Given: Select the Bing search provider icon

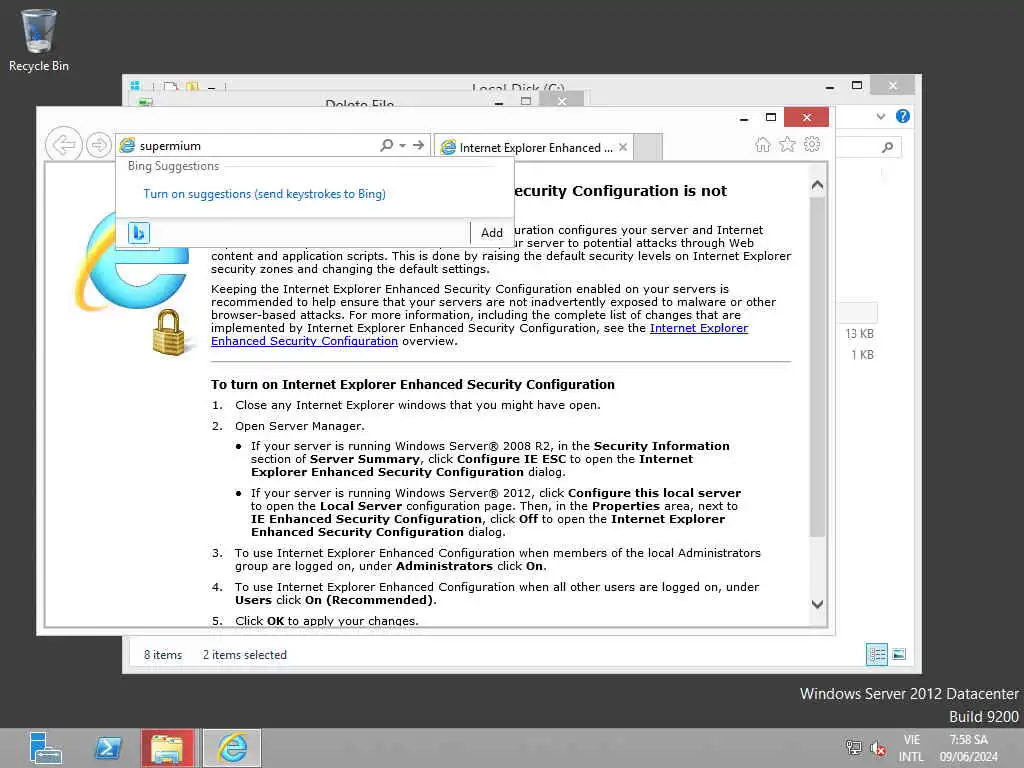Looking at the screenshot, I should coord(138,232).
